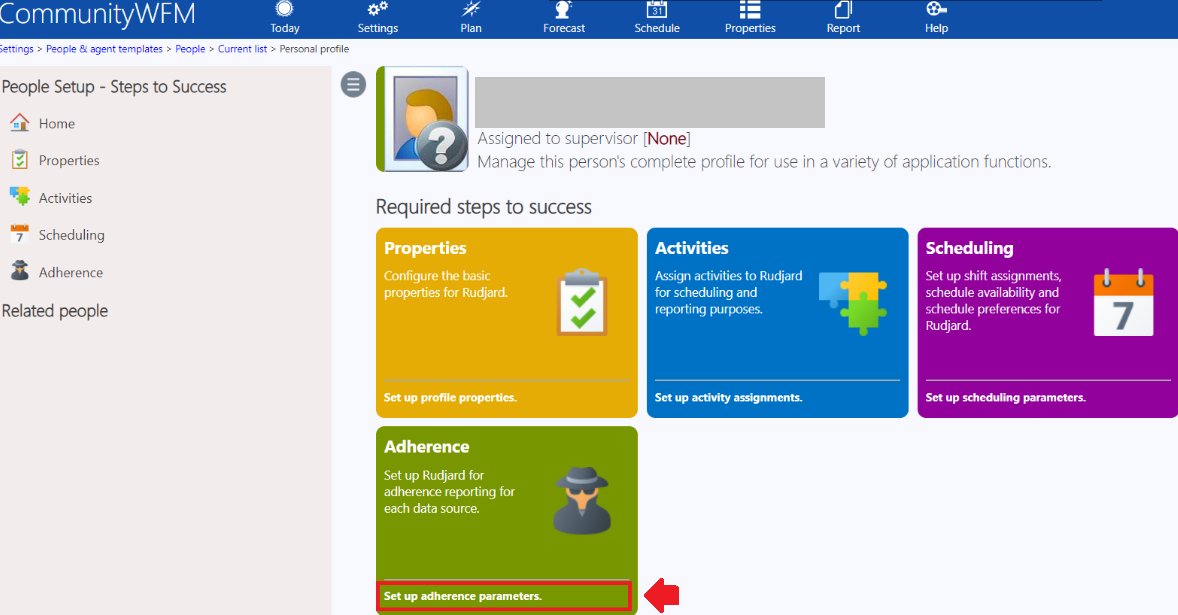
Task: Open the Help icon
Action: (x=936, y=9)
